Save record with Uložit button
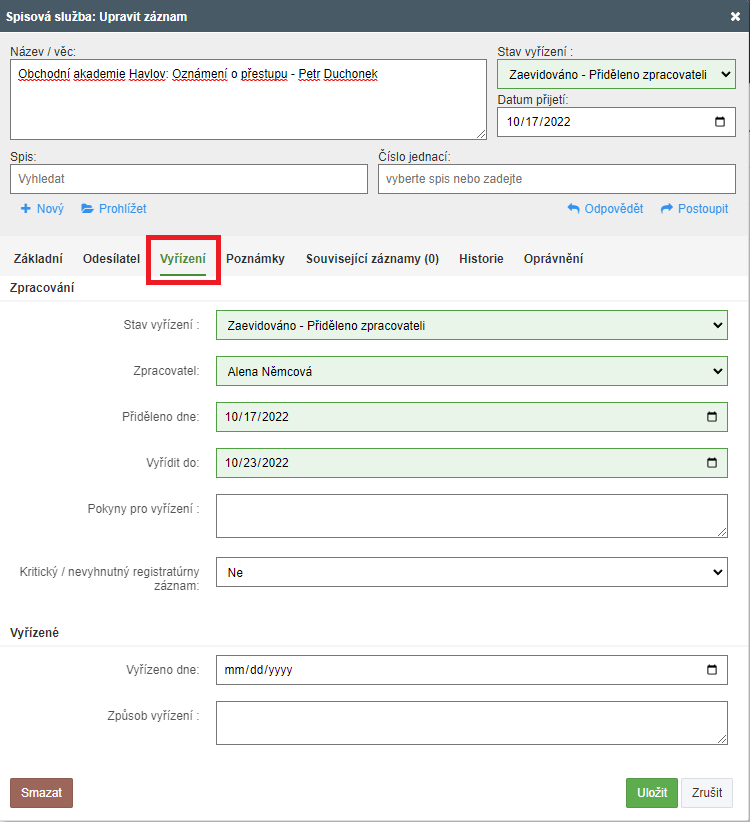 pos(652,793)
